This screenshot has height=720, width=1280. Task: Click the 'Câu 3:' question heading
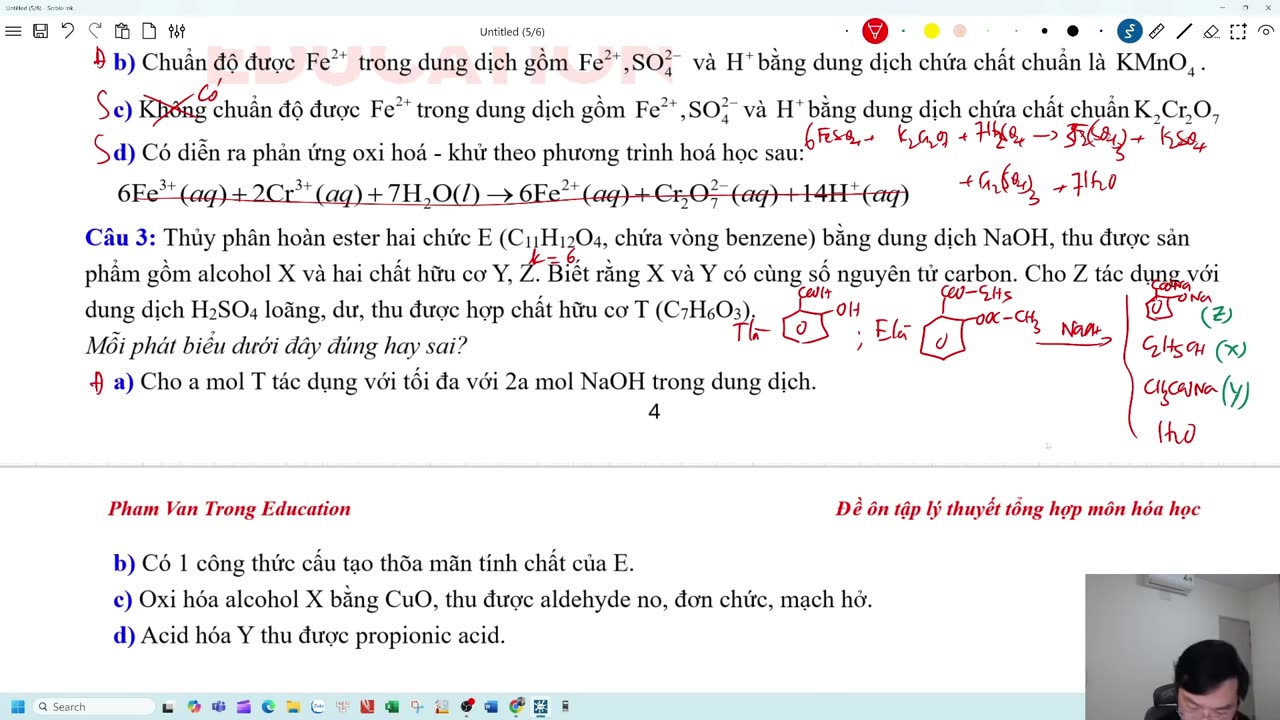pos(120,238)
